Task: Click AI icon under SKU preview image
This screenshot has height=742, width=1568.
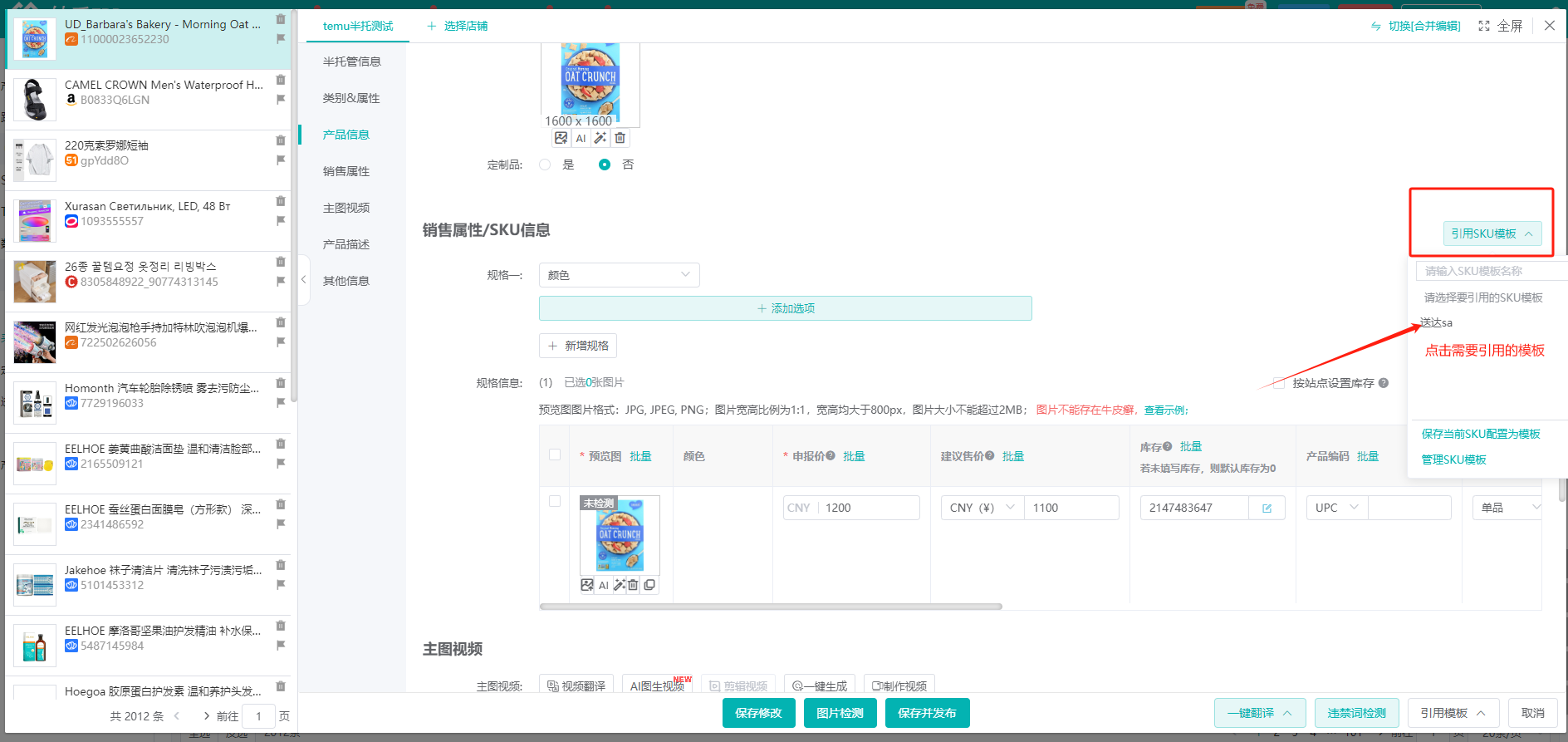Action: click(x=604, y=585)
